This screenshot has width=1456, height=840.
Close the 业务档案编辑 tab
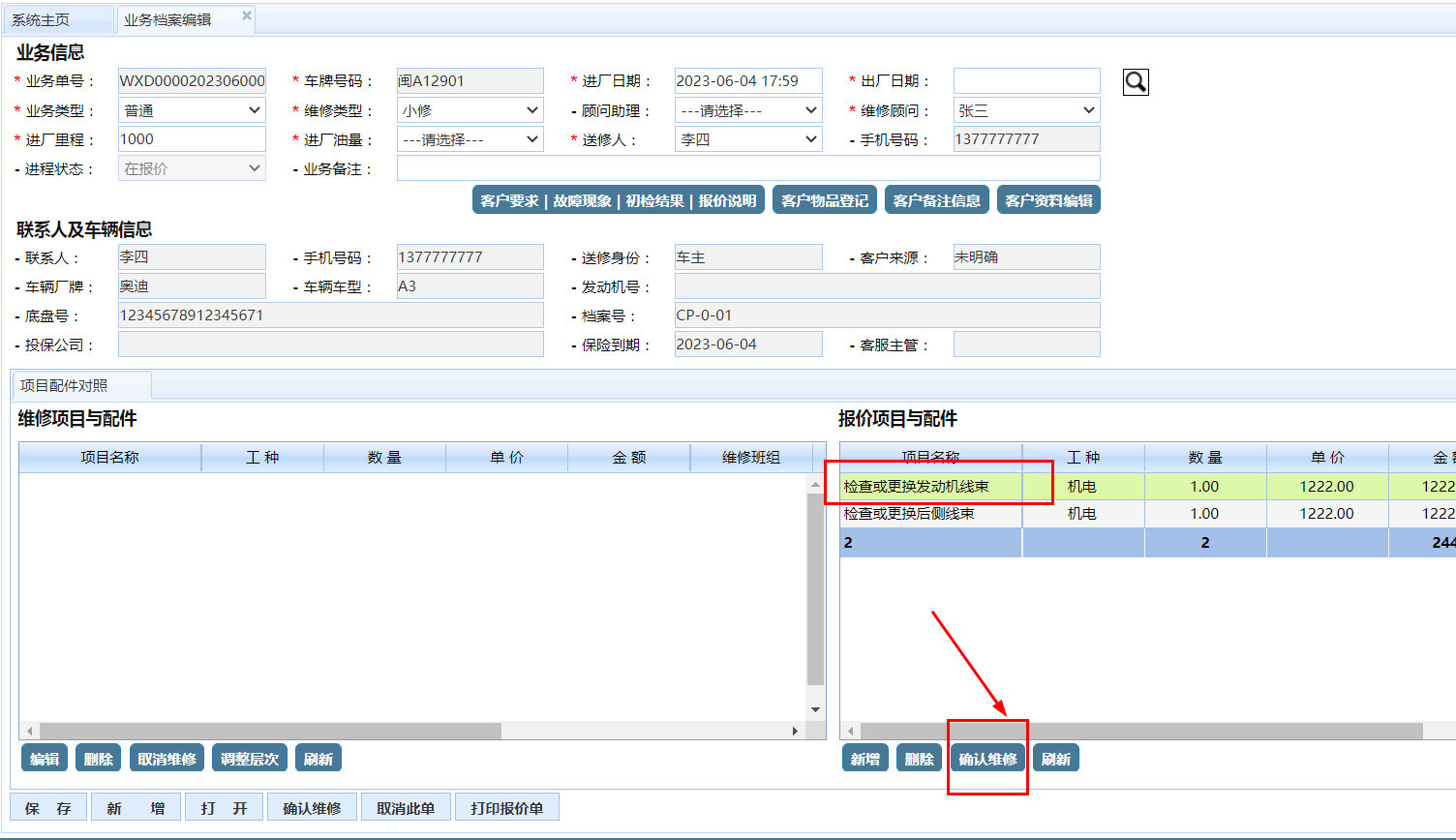coord(247,15)
